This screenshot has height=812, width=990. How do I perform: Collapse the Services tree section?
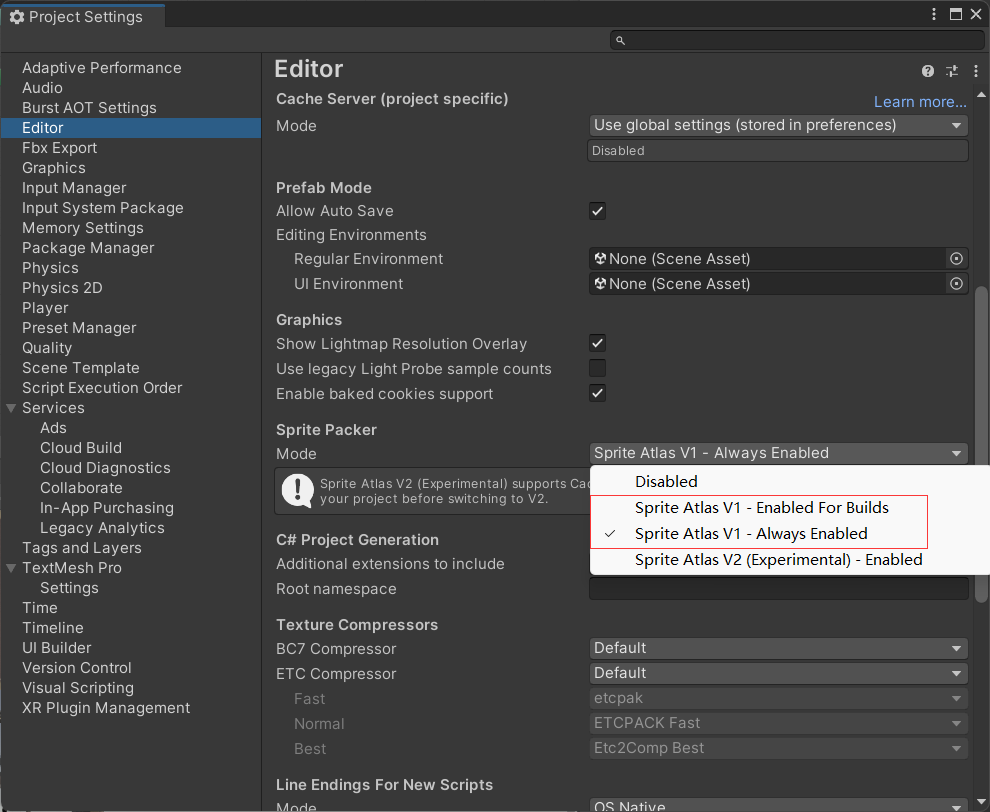click(x=11, y=408)
